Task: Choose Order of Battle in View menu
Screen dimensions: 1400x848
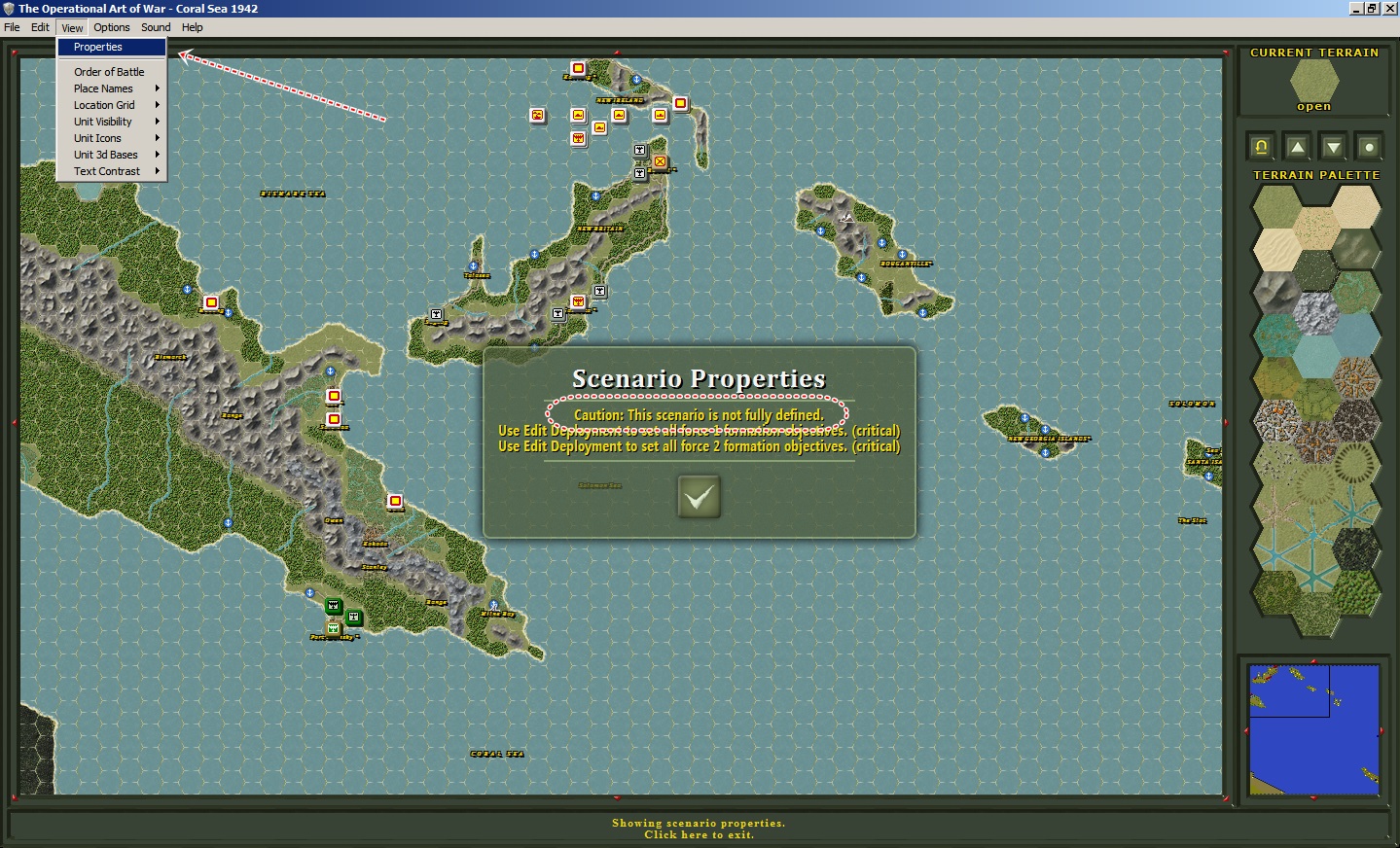Action: pos(112,72)
